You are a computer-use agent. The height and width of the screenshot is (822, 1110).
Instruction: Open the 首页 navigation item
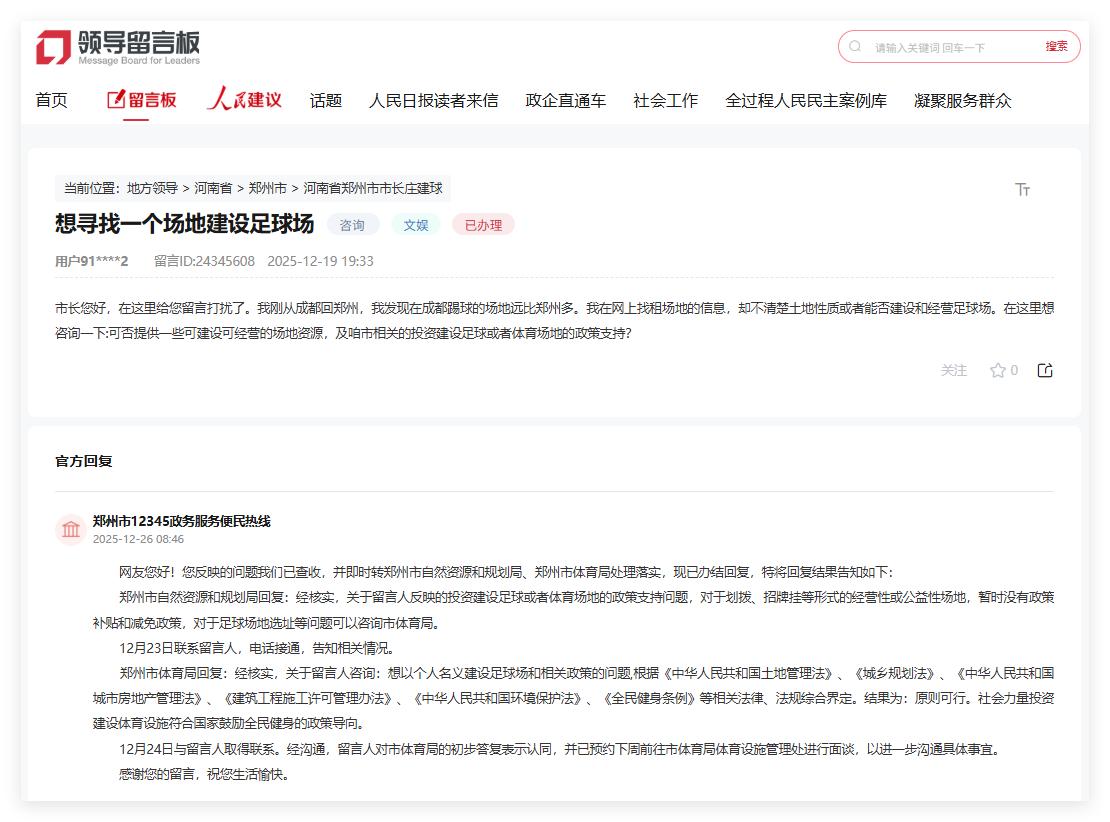51,100
